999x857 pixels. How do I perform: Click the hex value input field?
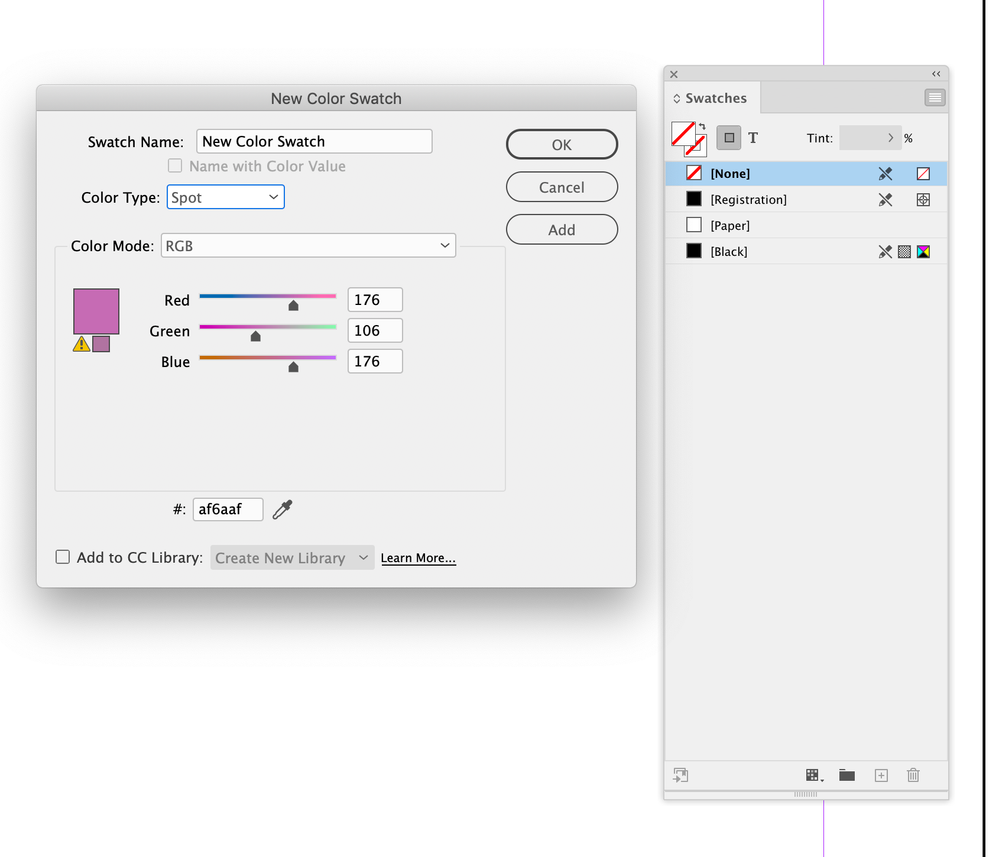pyautogui.click(x=227, y=509)
